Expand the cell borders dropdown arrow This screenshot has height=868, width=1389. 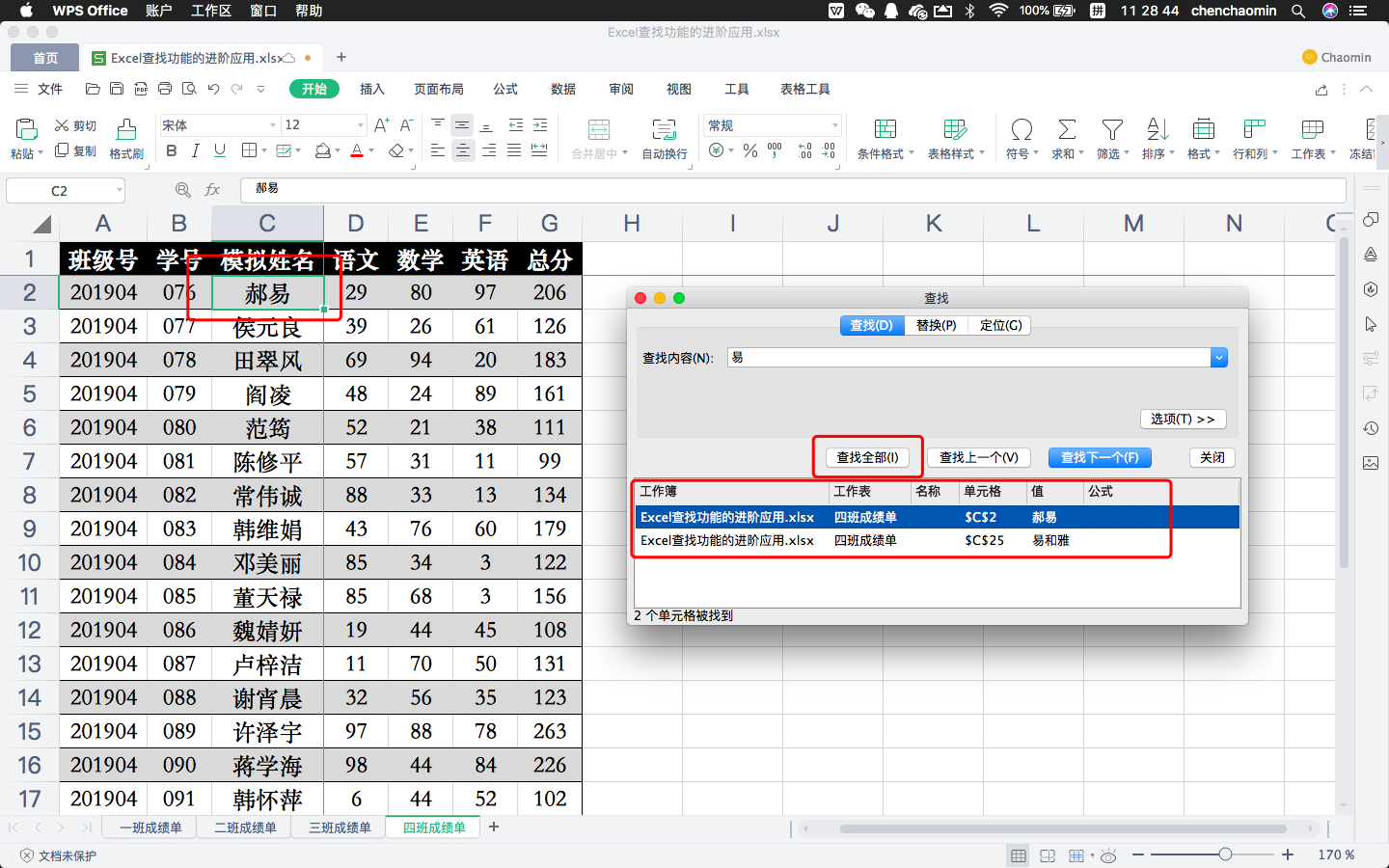tap(263, 150)
